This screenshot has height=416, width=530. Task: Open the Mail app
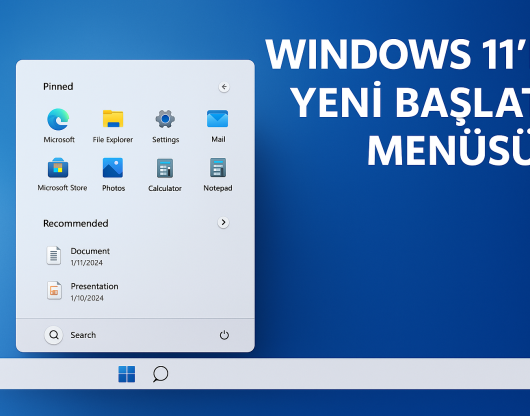click(218, 119)
